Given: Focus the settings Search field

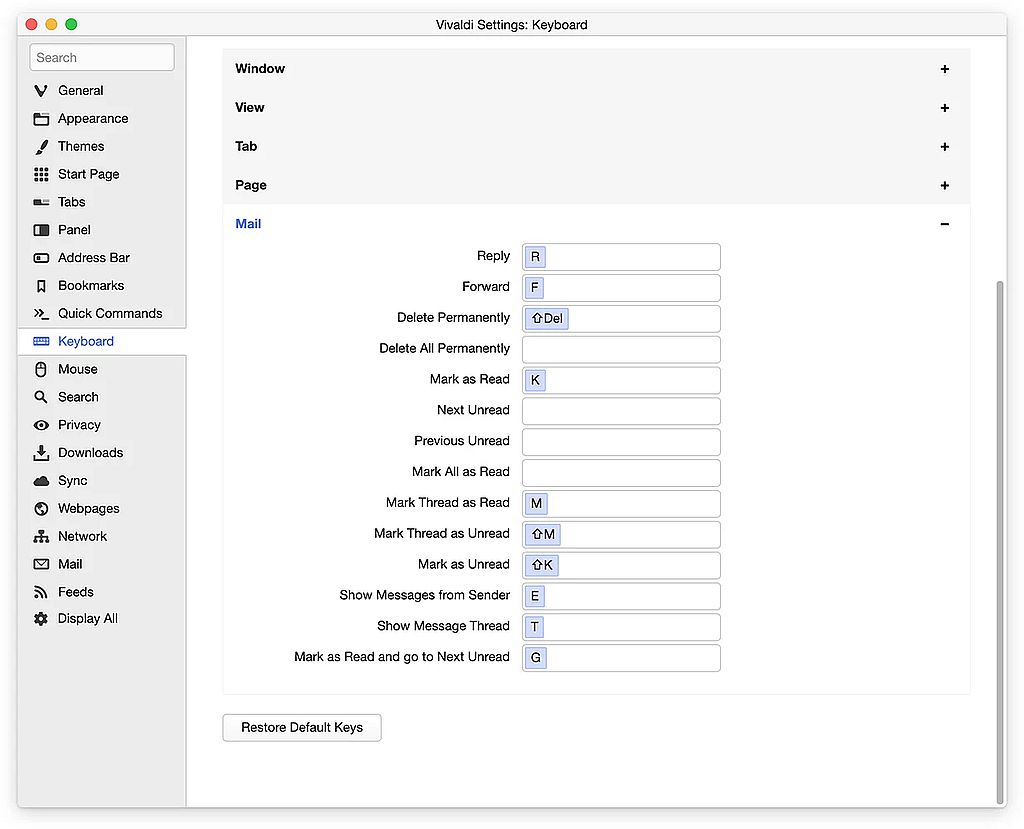Looking at the screenshot, I should tap(102, 57).
